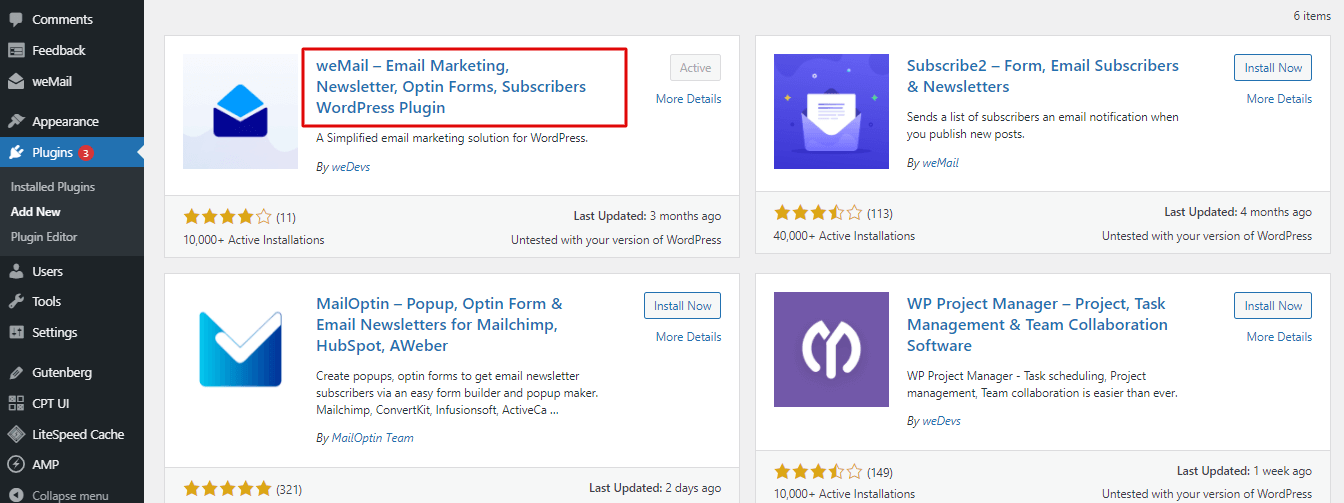The width and height of the screenshot is (1344, 503).
Task: Click the Gutenberg pencil icon
Action: click(16, 372)
